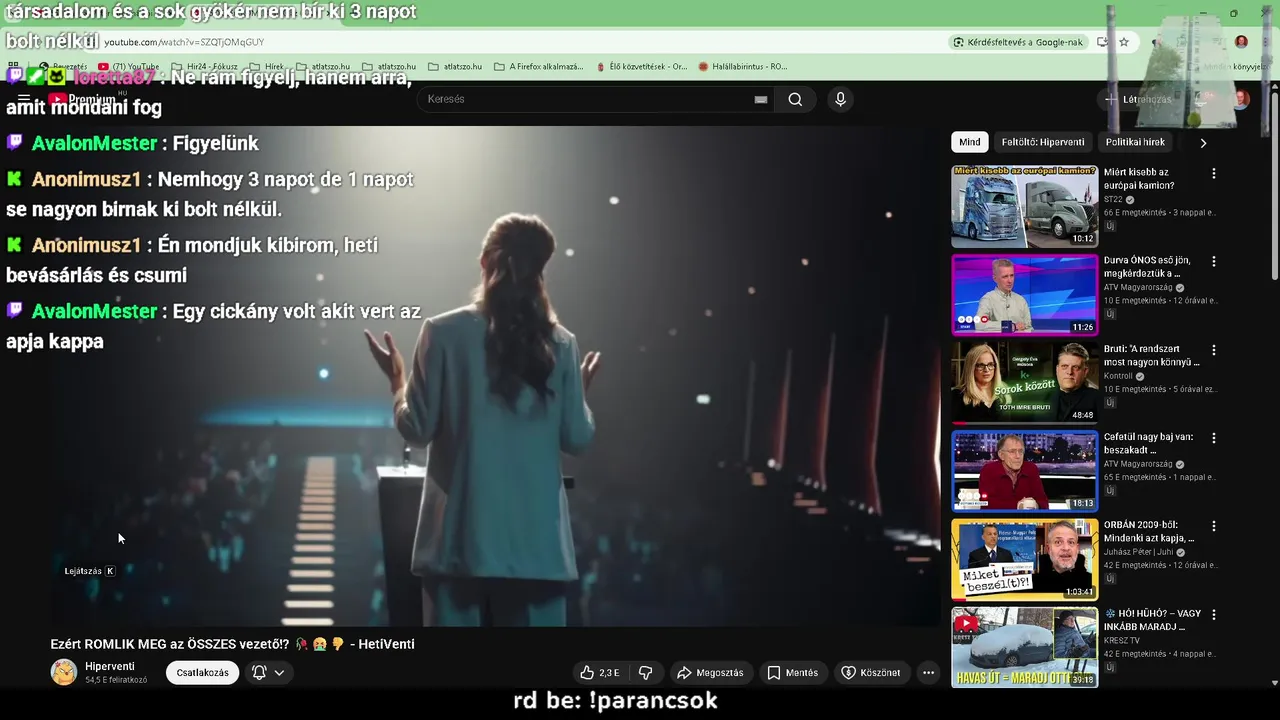Select the Politikai hírek filter chip
The width and height of the screenshot is (1280, 720).
click(1135, 142)
